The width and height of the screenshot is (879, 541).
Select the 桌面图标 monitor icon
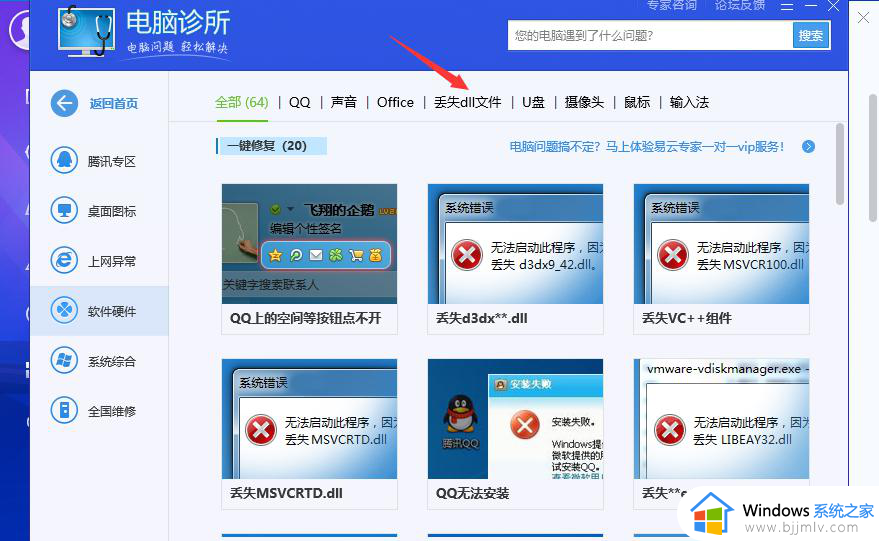(64, 211)
